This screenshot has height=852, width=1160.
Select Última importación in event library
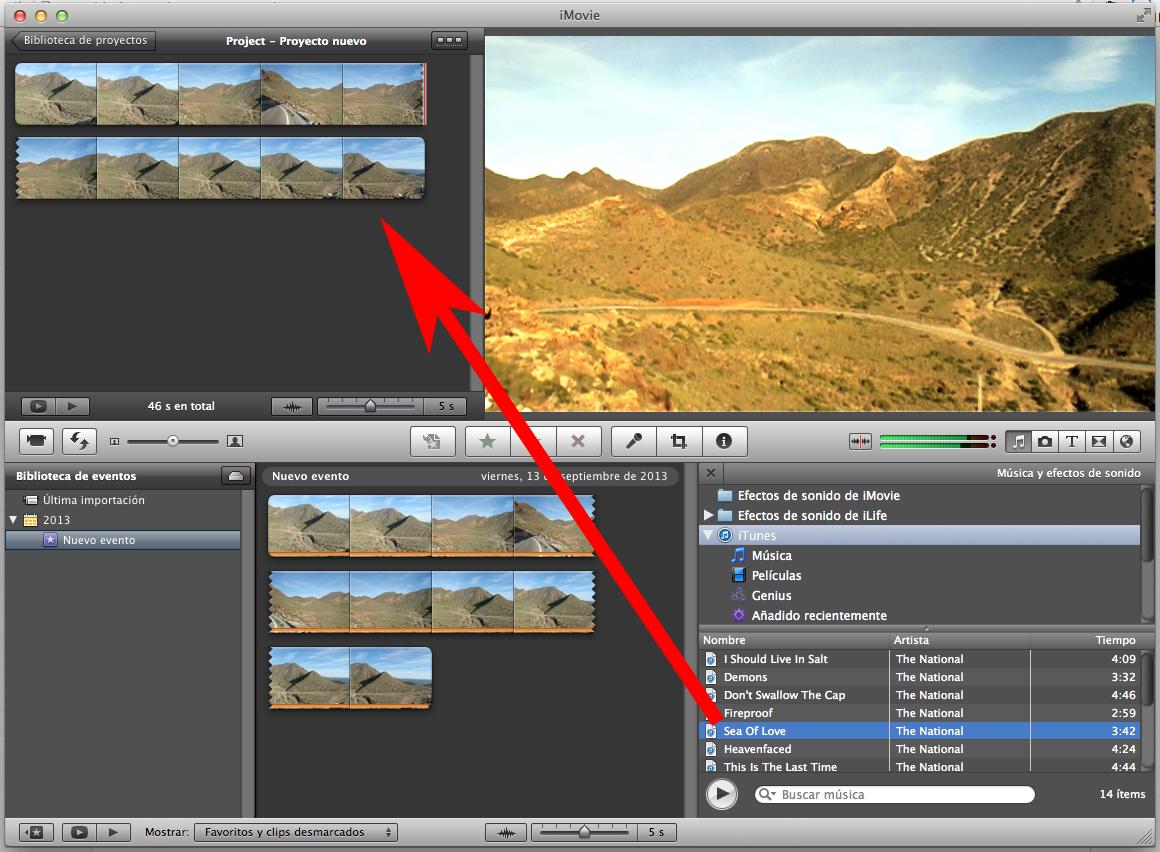click(x=93, y=500)
